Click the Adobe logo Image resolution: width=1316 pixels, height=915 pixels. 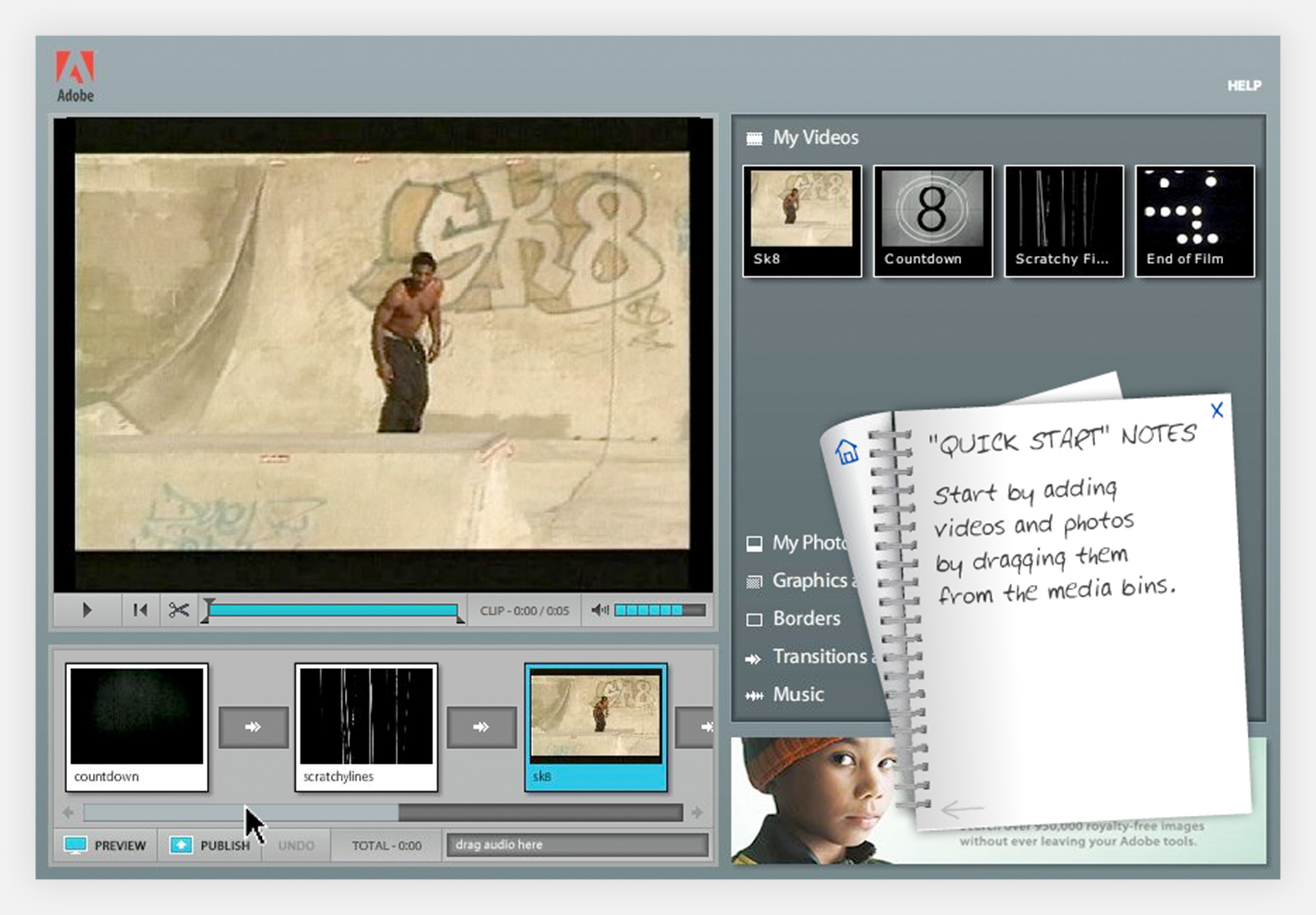(x=75, y=76)
